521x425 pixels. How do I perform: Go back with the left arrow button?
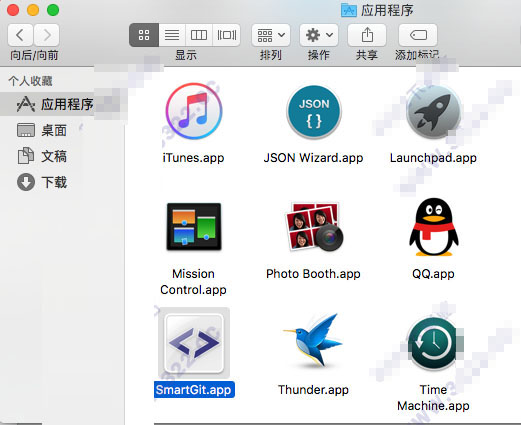(20, 35)
